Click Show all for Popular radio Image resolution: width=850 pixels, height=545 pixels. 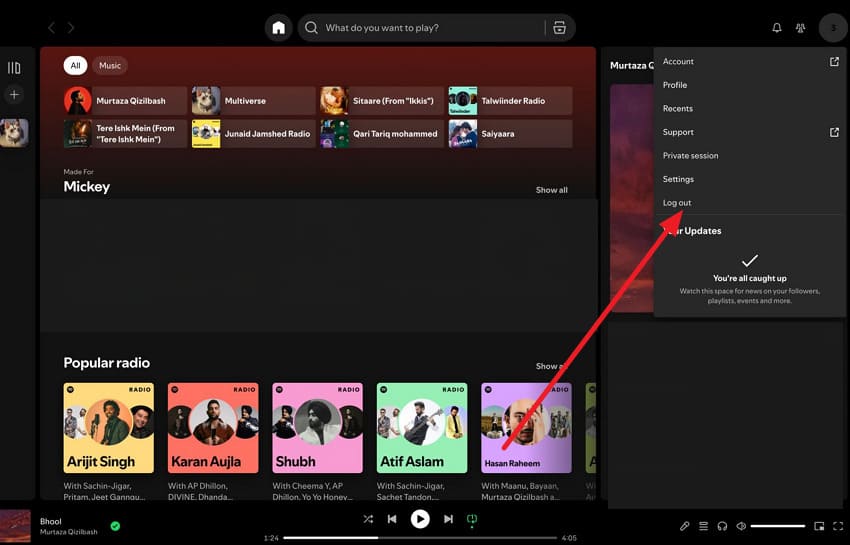(x=551, y=366)
